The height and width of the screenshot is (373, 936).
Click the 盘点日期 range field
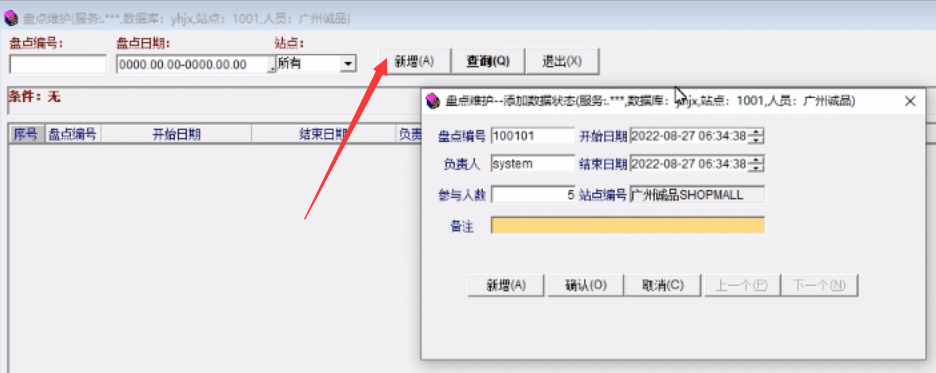click(192, 64)
